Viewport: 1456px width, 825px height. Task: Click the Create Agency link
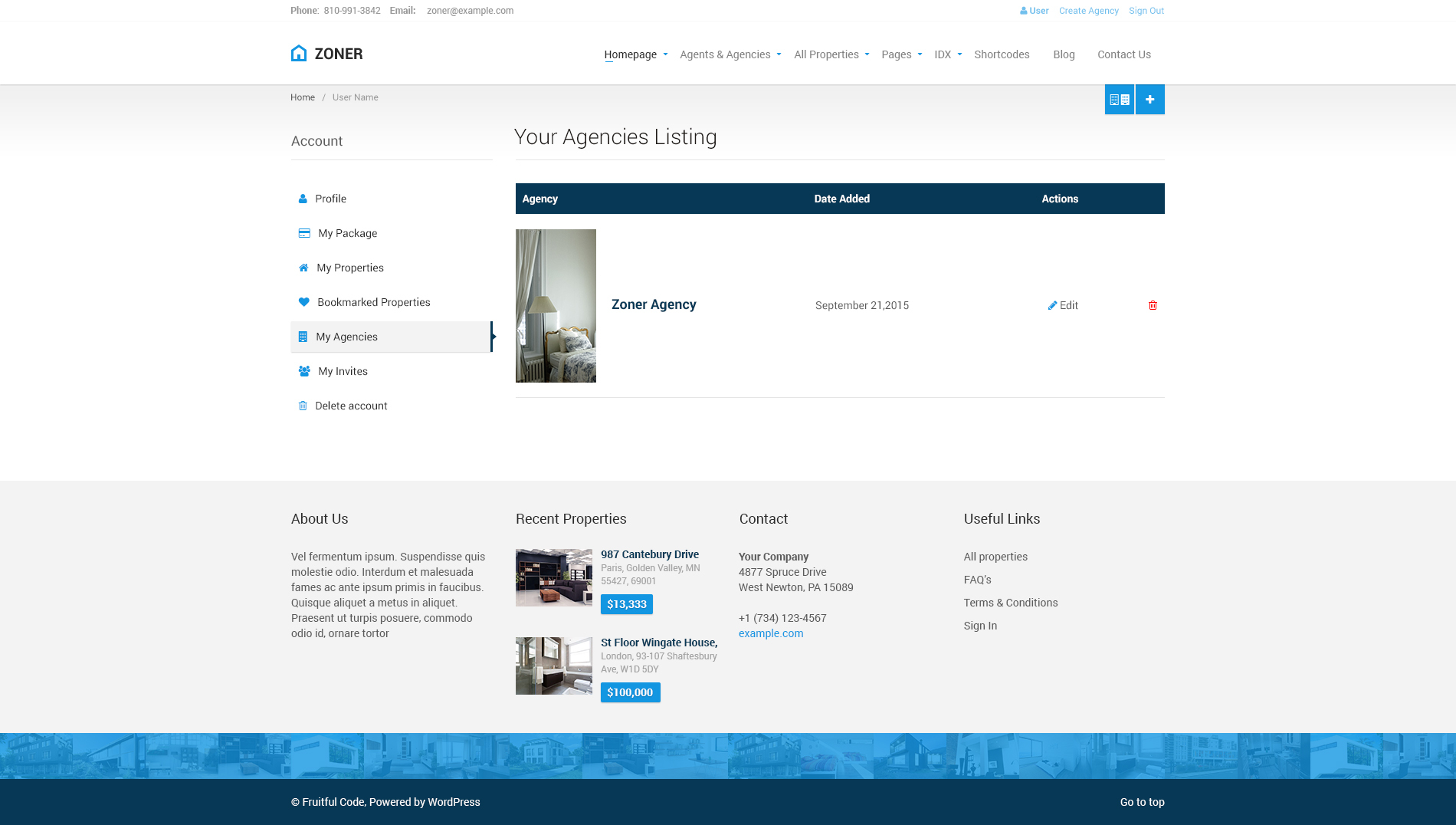(x=1088, y=11)
